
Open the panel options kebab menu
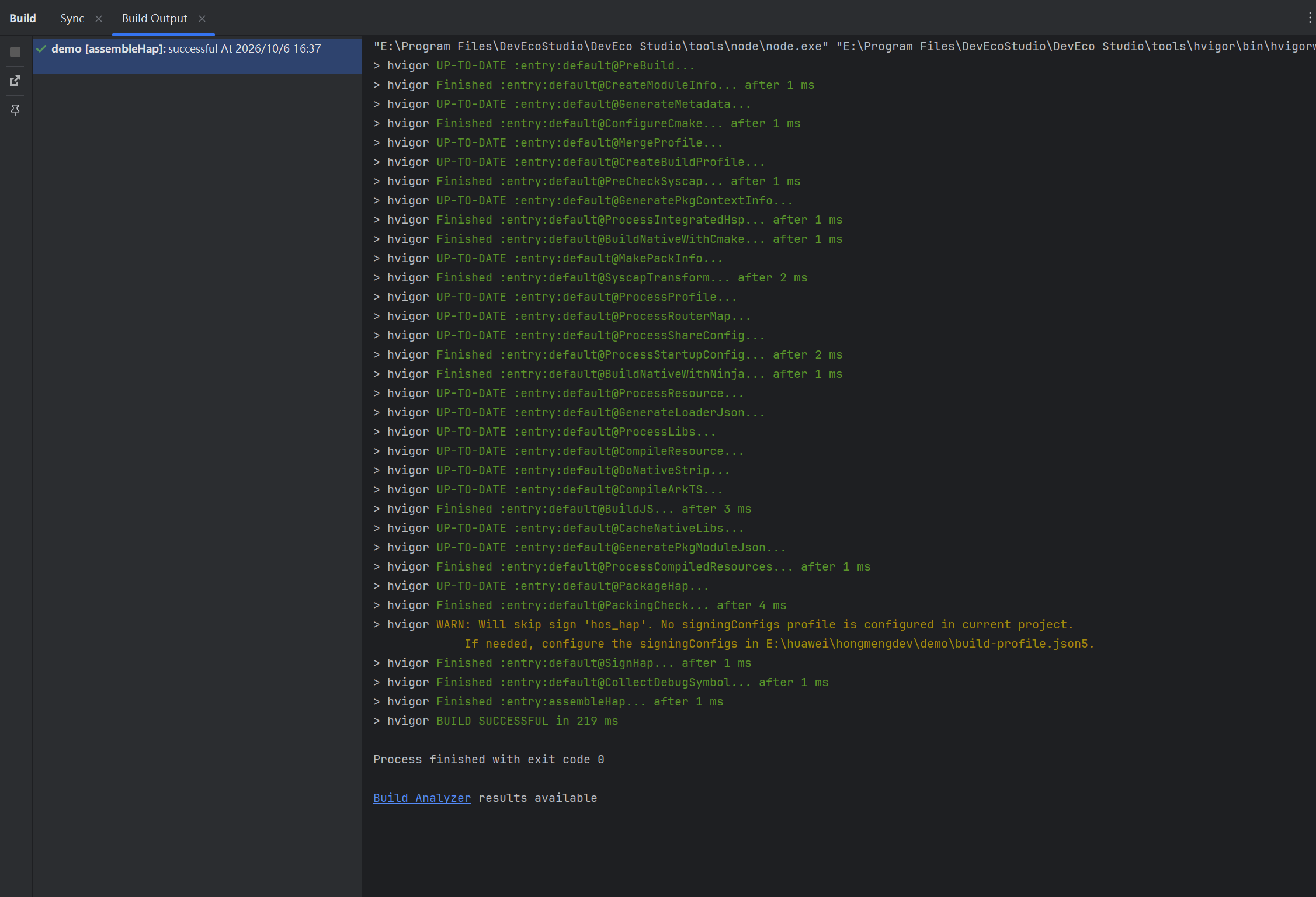tap(1310, 18)
